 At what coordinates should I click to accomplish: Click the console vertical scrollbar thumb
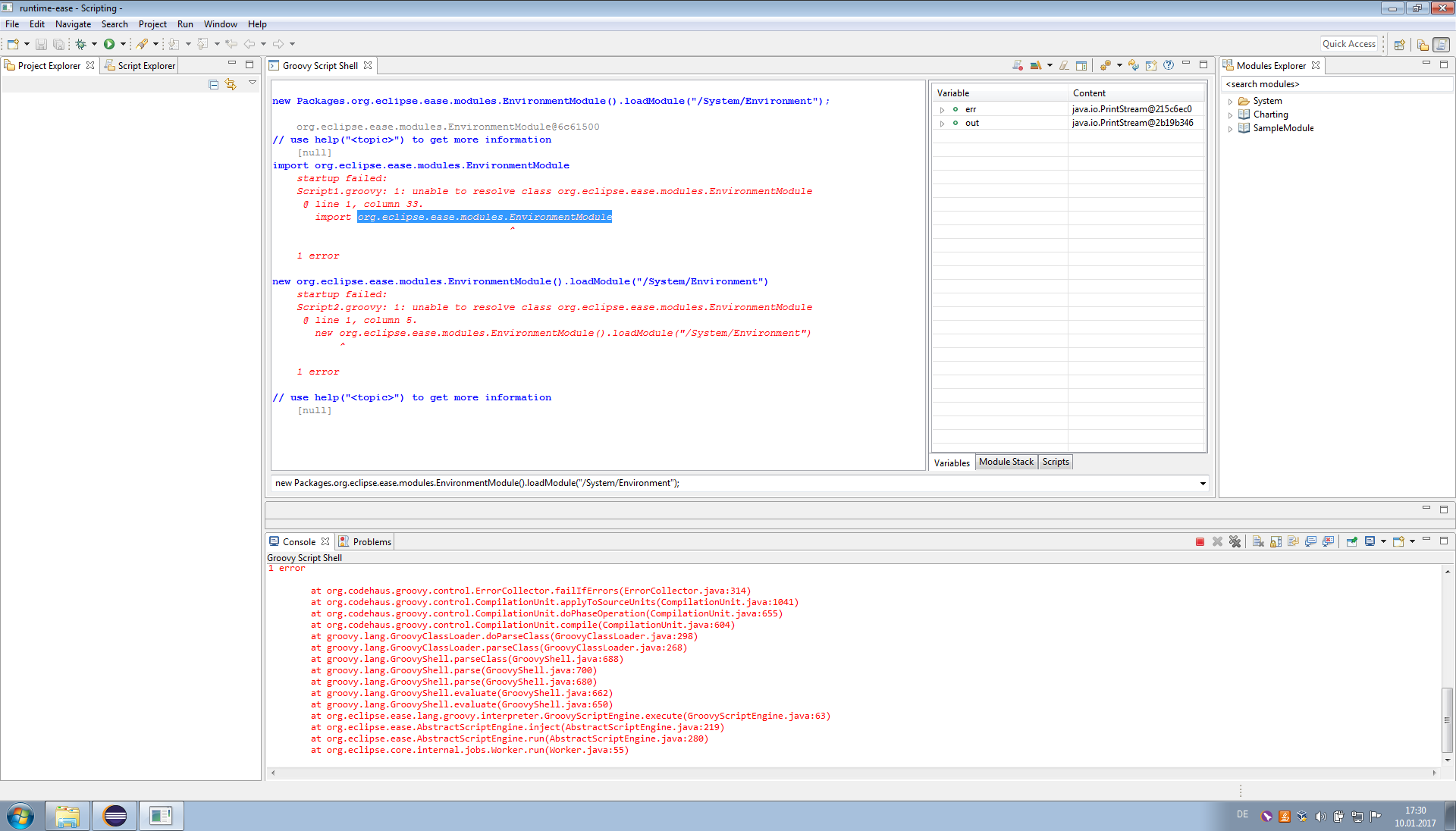(x=1447, y=720)
